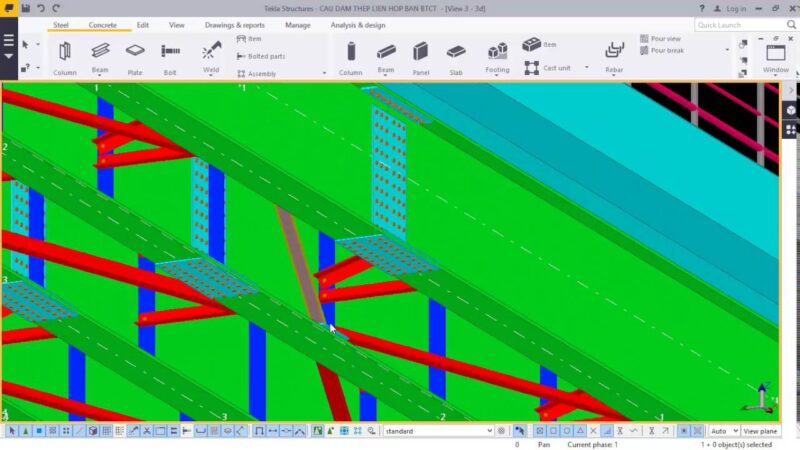The height and width of the screenshot is (450, 800).
Task: Click the Current phase: 1 status text
Action: point(592,445)
